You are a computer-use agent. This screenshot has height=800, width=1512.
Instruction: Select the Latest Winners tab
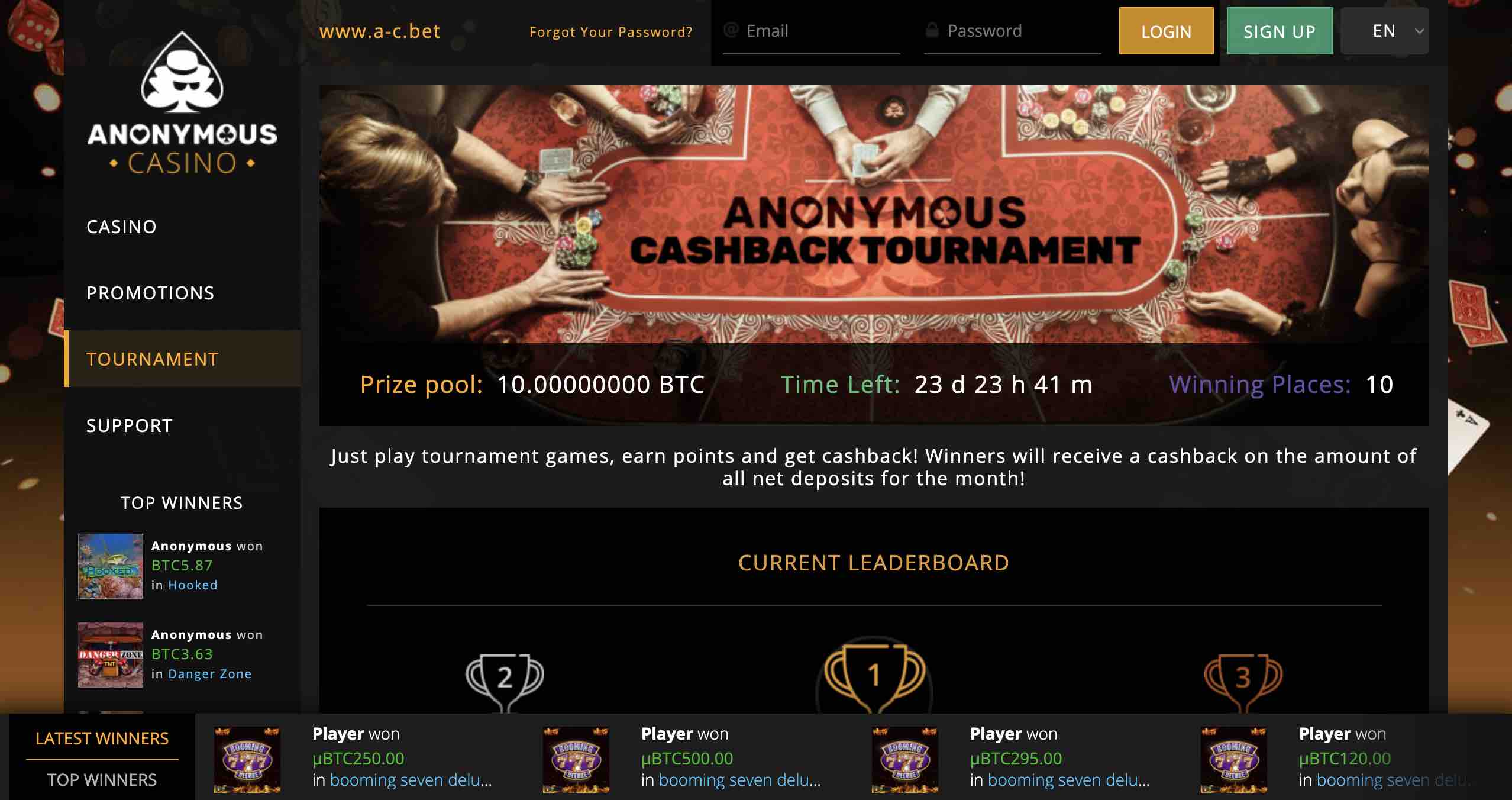[x=102, y=738]
